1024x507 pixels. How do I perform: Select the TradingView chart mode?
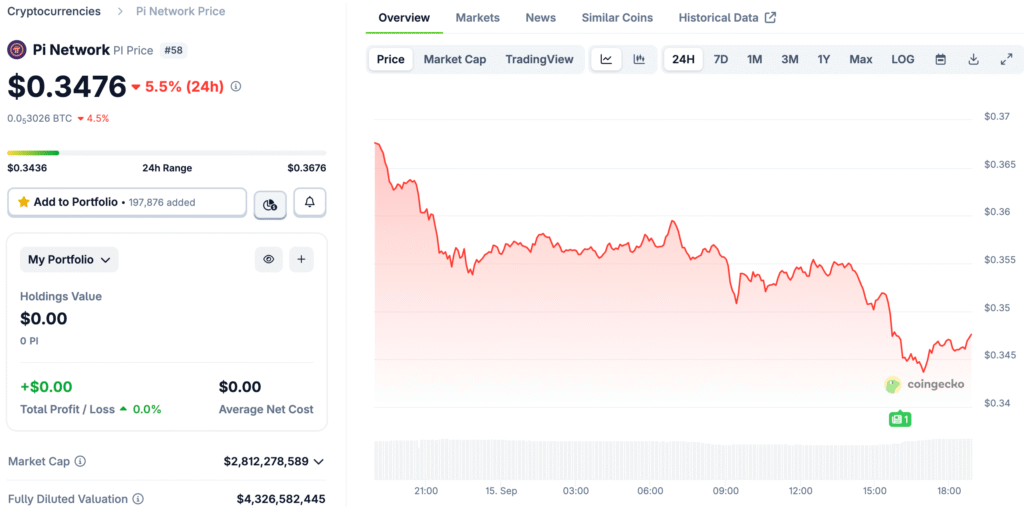click(x=539, y=59)
